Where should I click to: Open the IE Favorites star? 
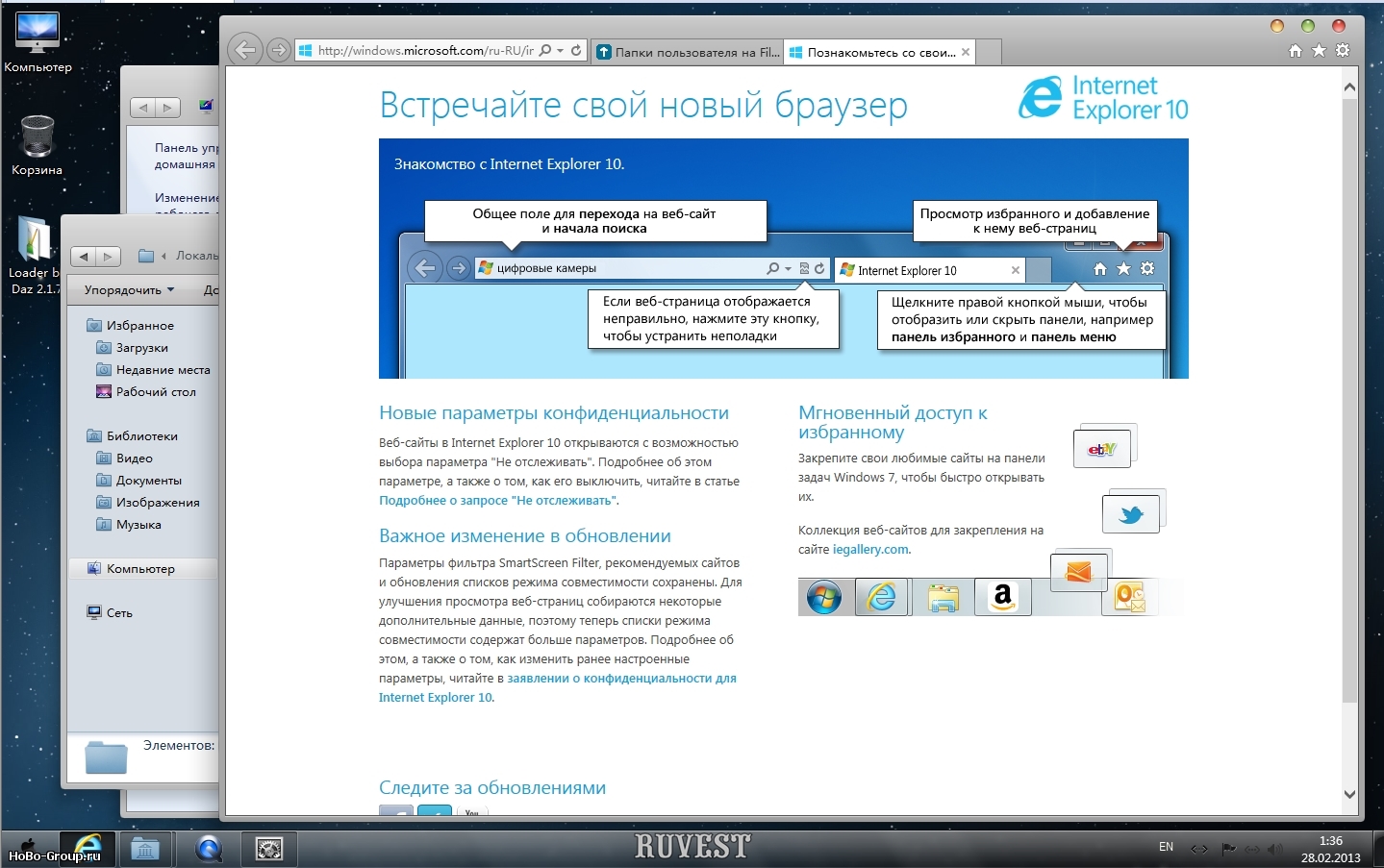(1319, 50)
